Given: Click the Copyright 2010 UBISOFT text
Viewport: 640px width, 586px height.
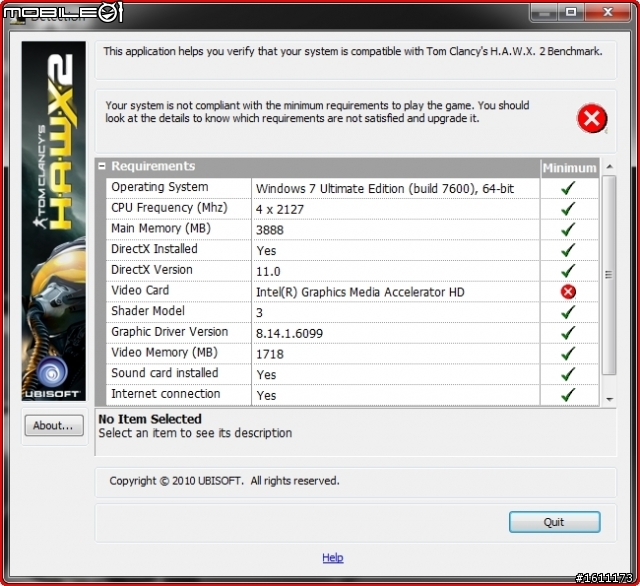Looking at the screenshot, I should 224,481.
